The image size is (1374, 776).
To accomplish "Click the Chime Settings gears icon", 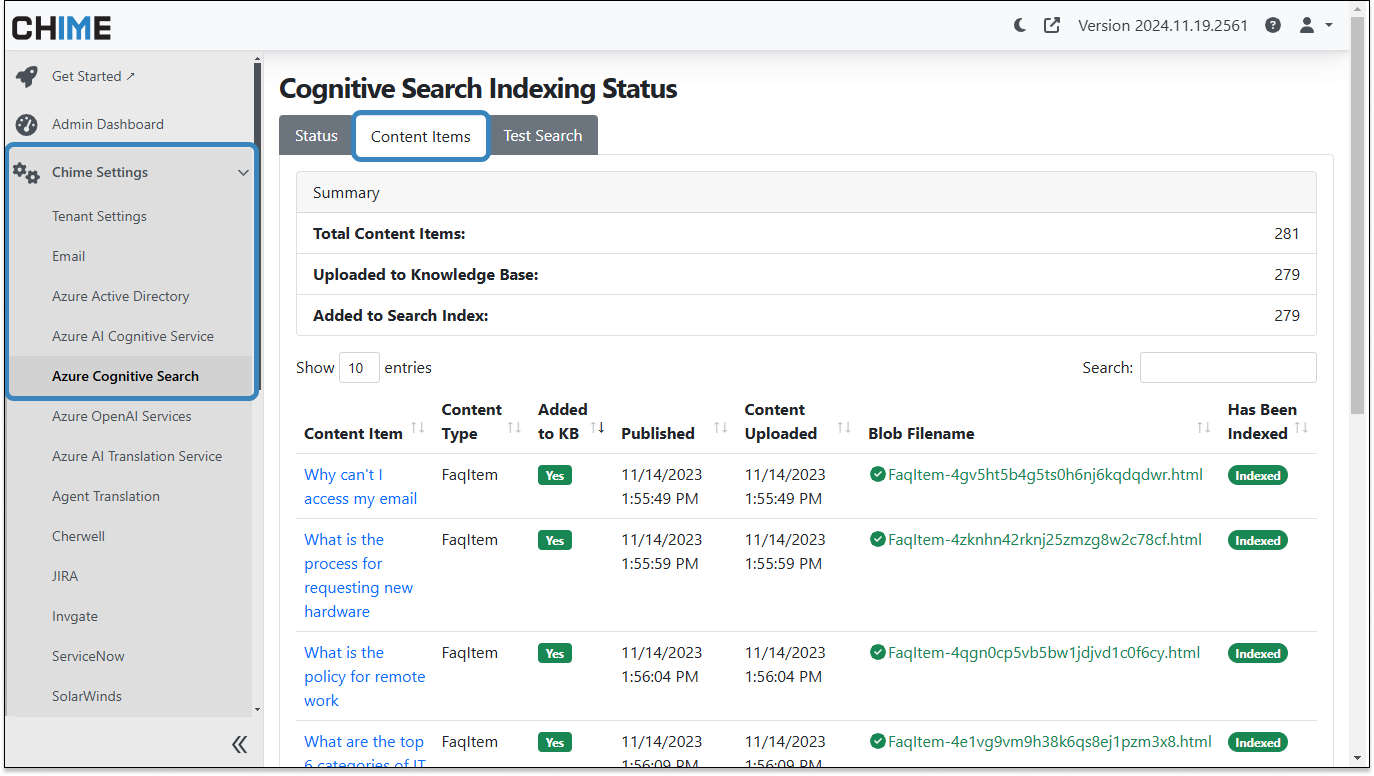I will tap(26, 173).
